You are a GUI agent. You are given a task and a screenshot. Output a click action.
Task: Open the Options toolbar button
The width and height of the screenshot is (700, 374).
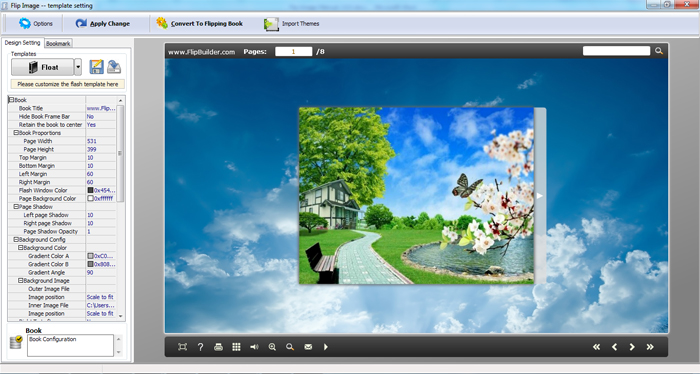pos(36,24)
